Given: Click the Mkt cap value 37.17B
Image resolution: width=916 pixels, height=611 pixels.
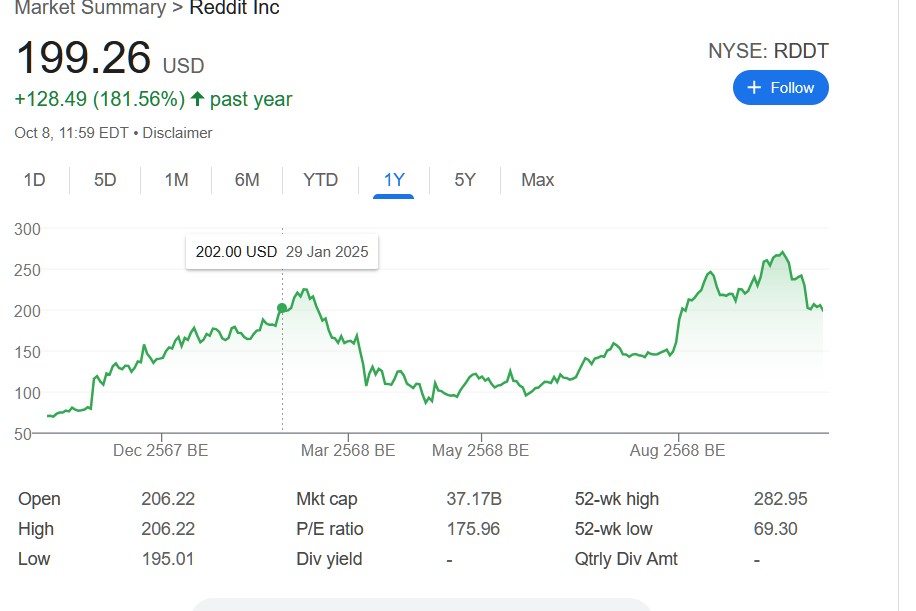Looking at the screenshot, I should coord(474,499).
